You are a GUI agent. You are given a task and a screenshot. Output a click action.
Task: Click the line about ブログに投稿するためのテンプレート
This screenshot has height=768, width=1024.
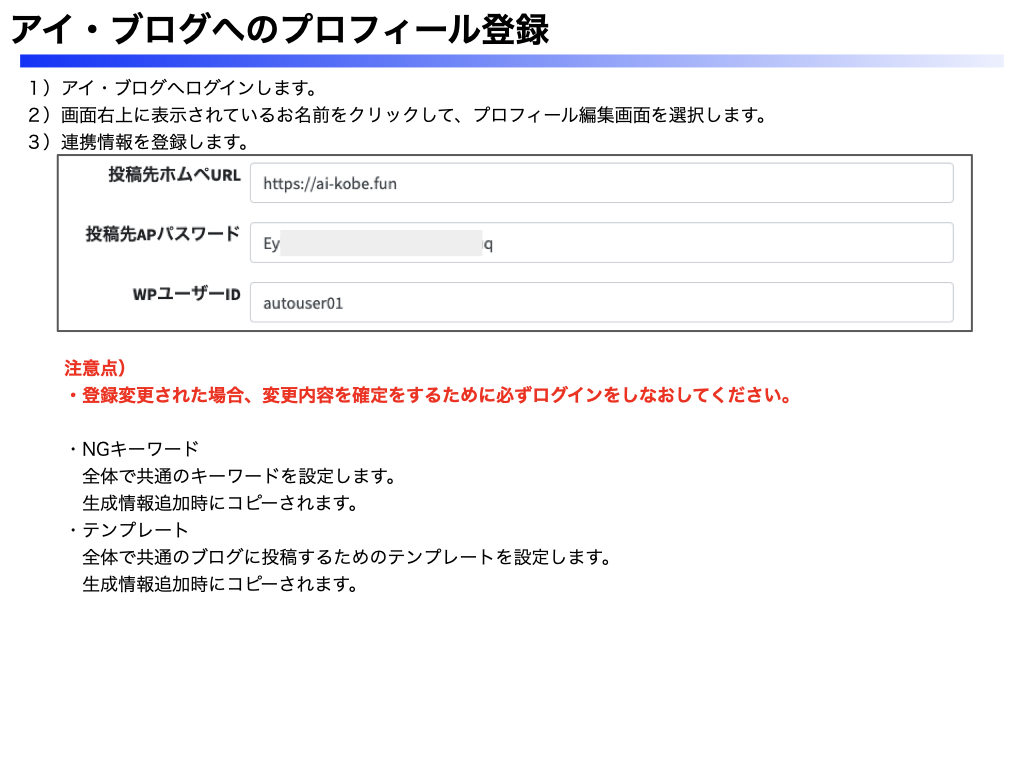point(346,557)
